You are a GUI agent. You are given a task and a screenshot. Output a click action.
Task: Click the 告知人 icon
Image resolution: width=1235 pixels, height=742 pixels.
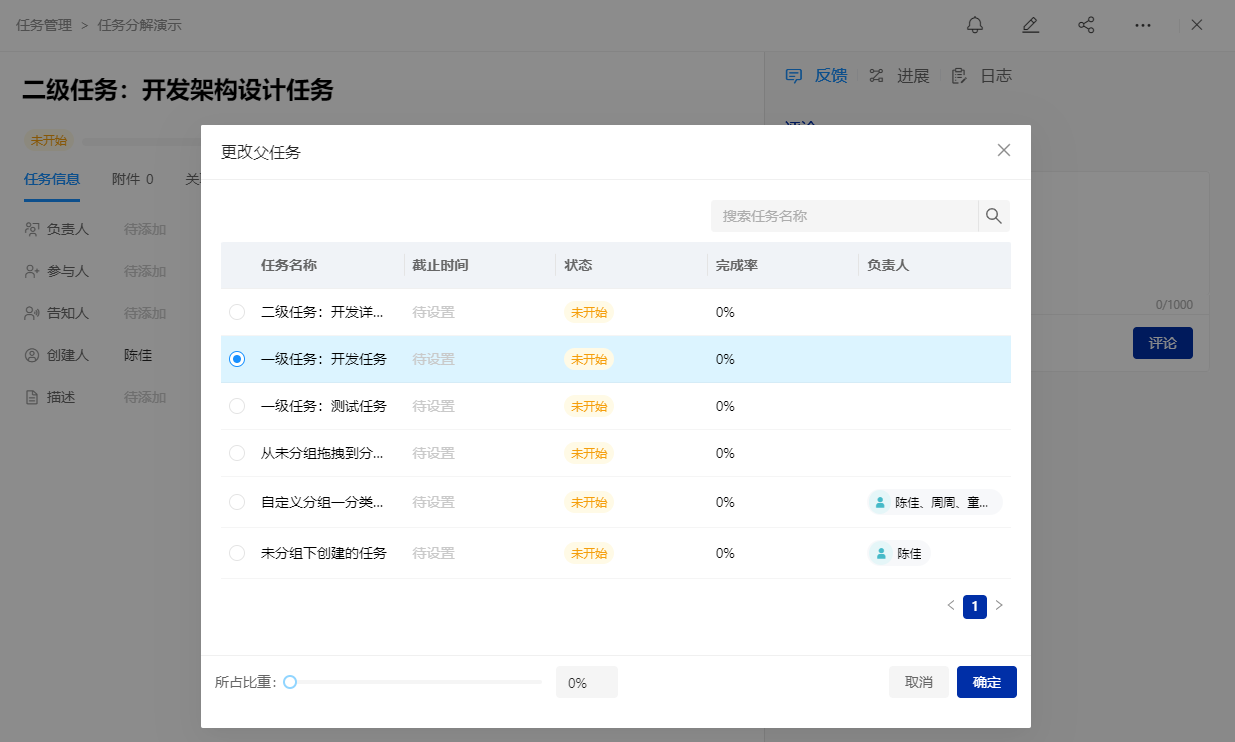pos(31,313)
